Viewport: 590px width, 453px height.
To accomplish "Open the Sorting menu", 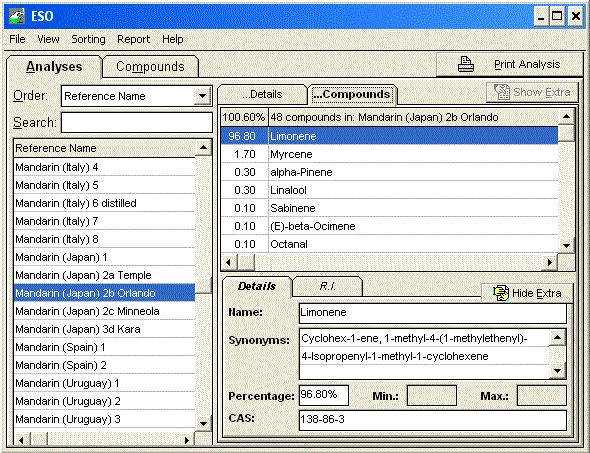I will 88,39.
